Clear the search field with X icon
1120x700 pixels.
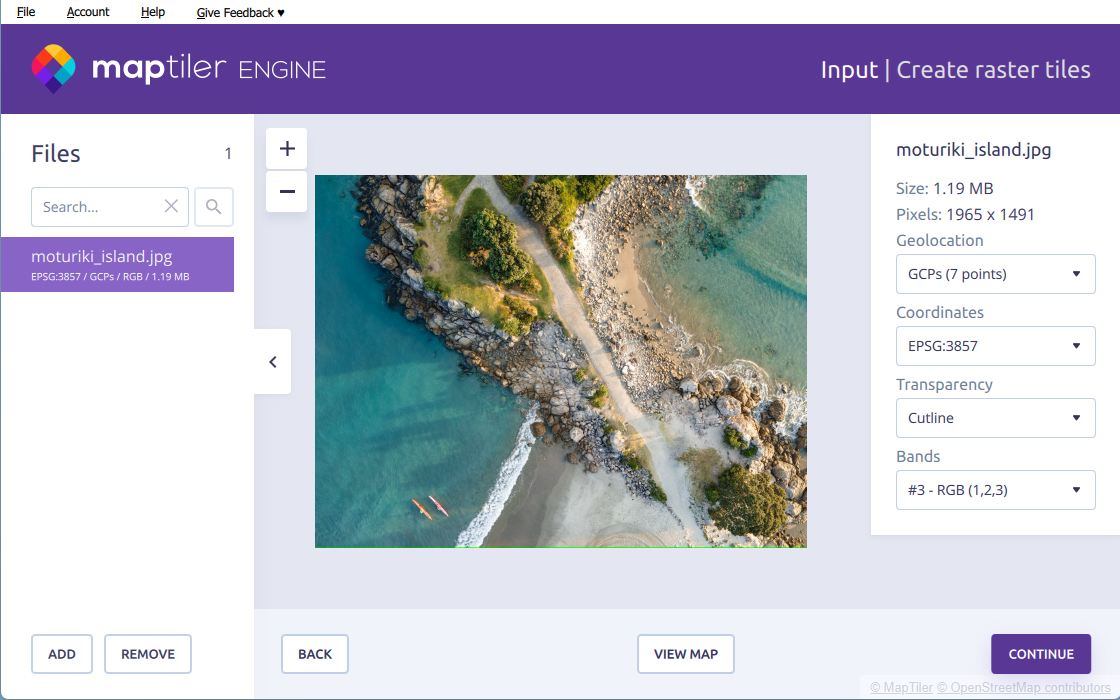[x=171, y=206]
